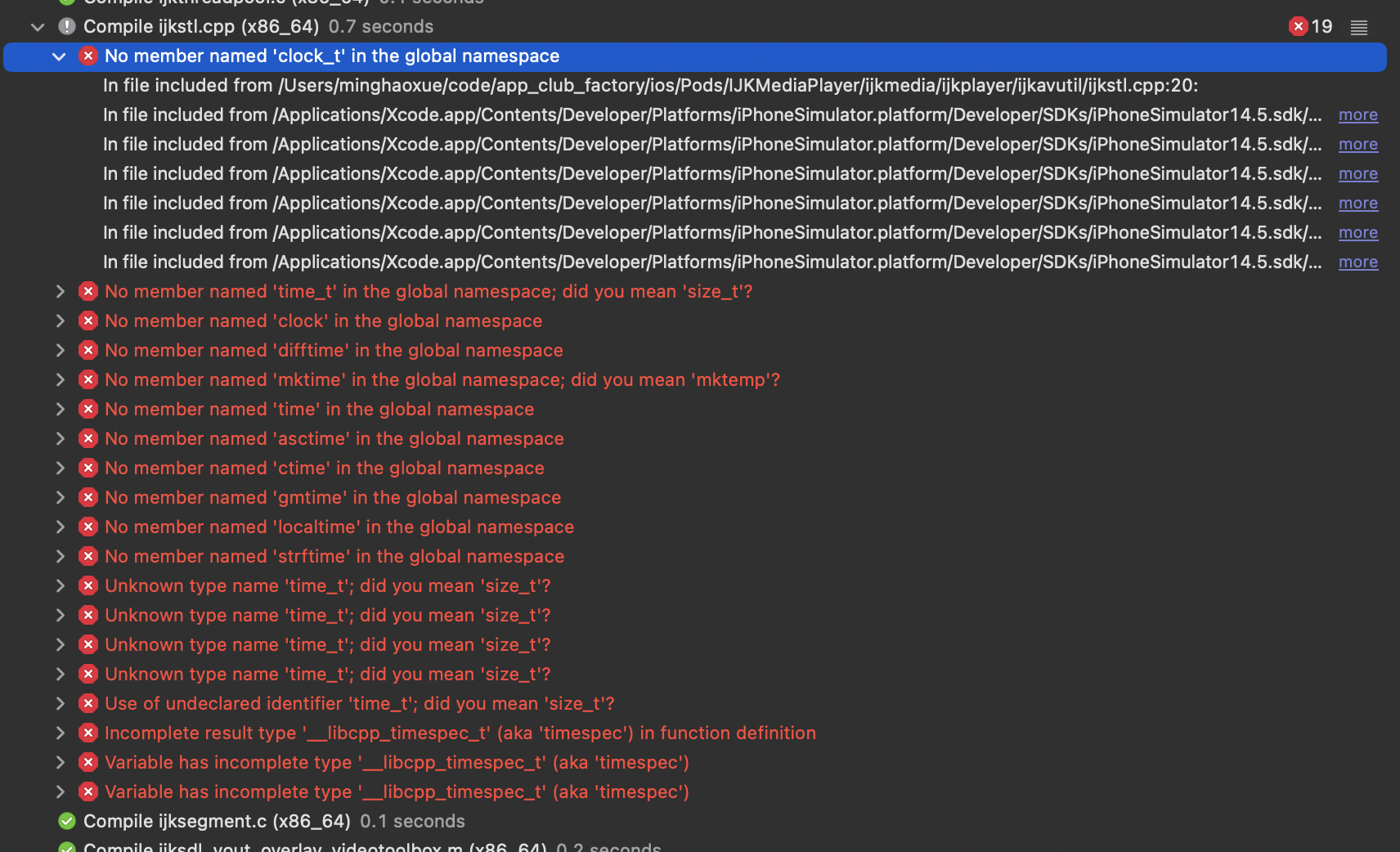This screenshot has height=852, width=1400.
Task: Open the transcript lines icon for ijkstl.cpp
Action: click(x=1359, y=28)
